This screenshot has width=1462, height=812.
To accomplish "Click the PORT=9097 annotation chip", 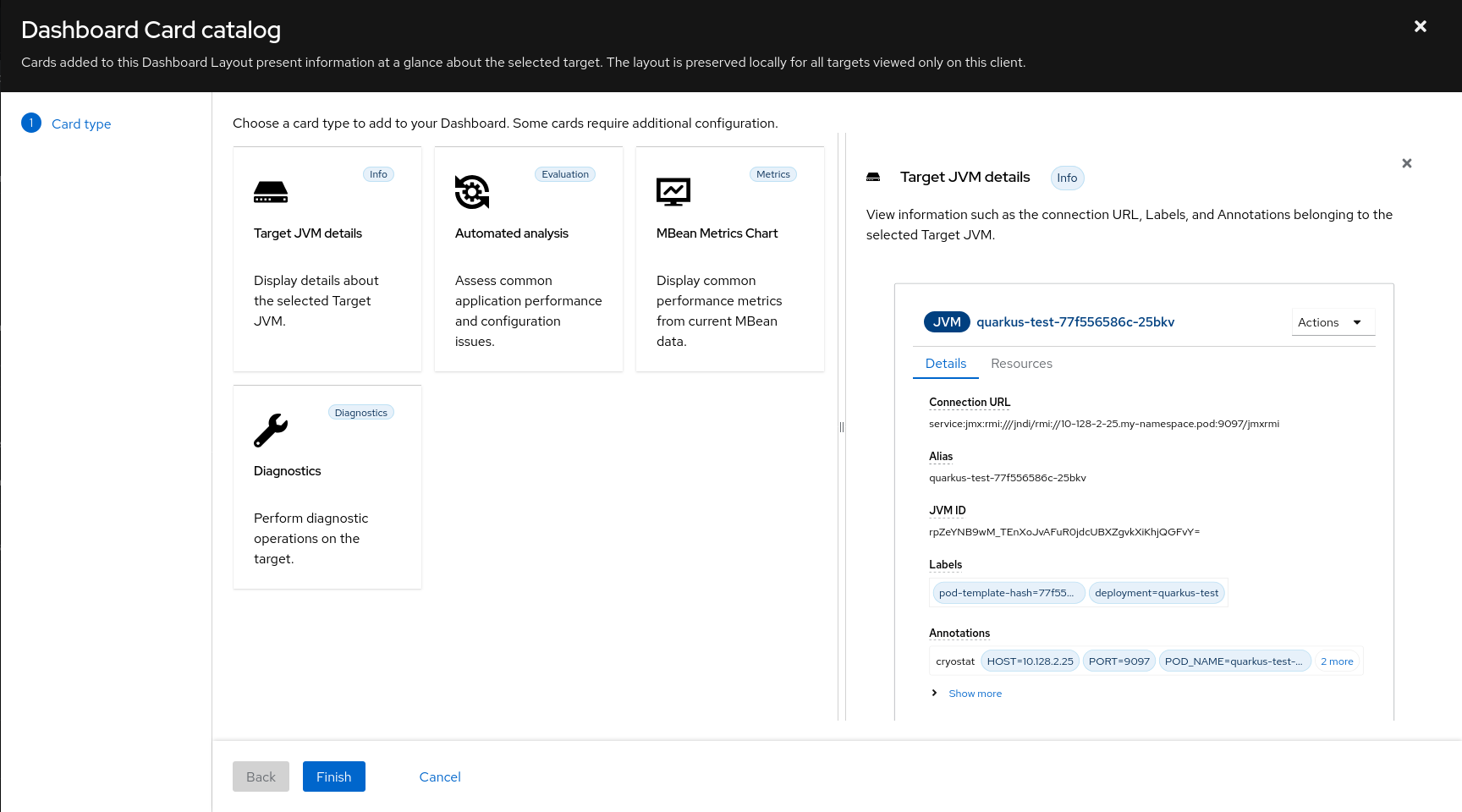I will [x=1118, y=661].
